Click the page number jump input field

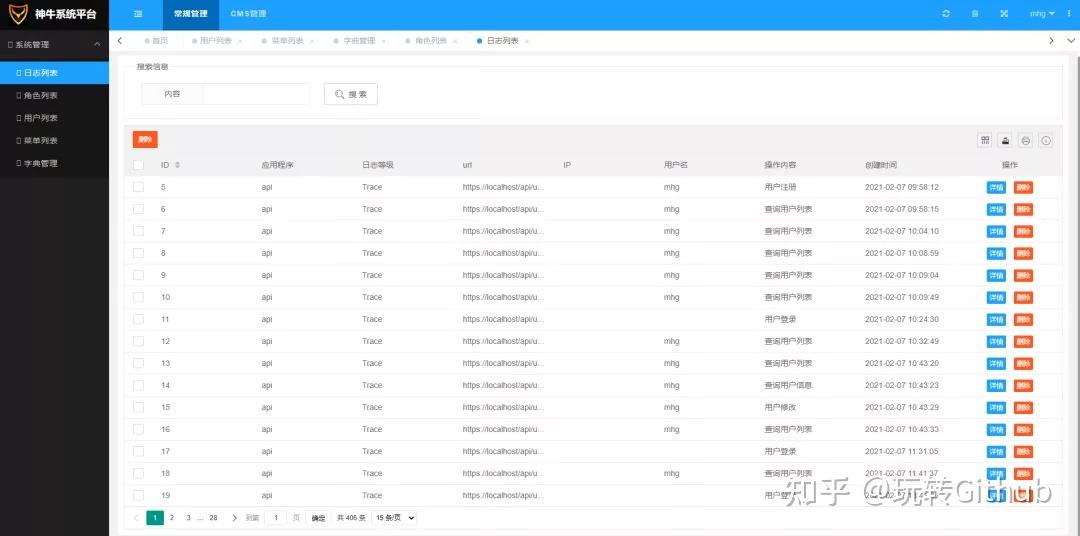pyautogui.click(x=276, y=517)
